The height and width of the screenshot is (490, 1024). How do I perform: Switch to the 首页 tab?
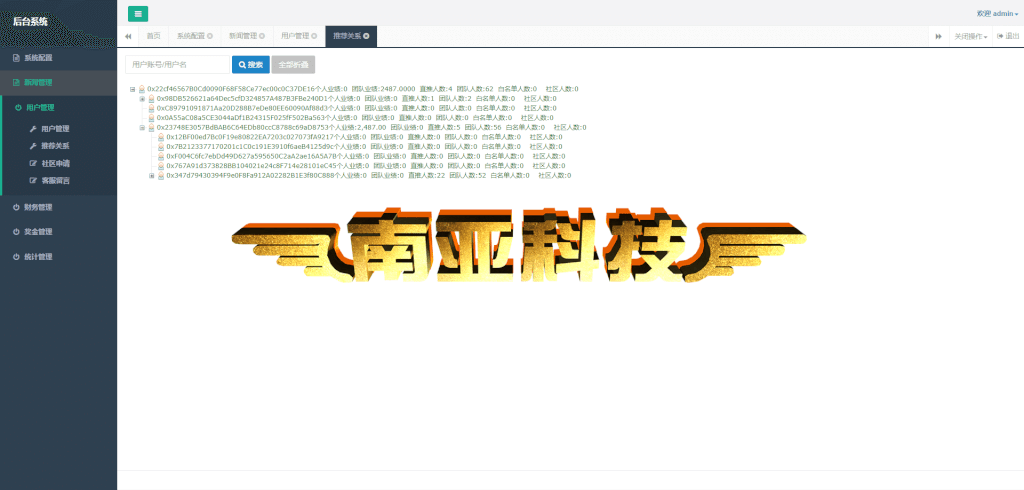(x=153, y=37)
